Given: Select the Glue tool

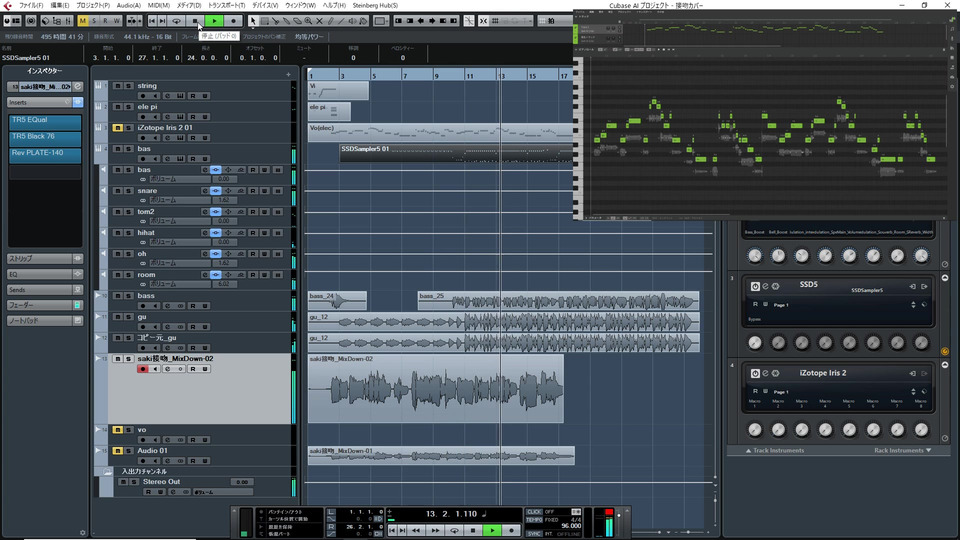Looking at the screenshot, I should (286, 21).
